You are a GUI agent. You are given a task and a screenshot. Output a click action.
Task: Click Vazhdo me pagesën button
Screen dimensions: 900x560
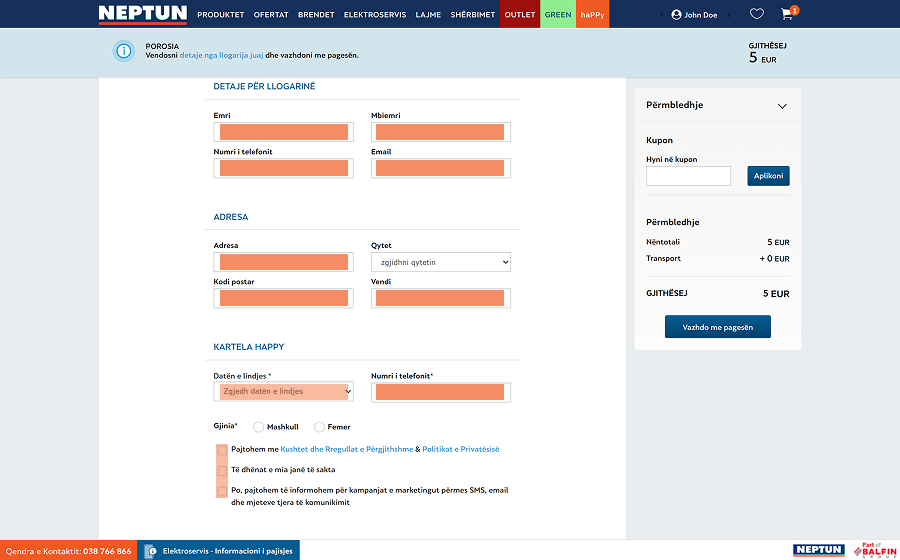(717, 327)
